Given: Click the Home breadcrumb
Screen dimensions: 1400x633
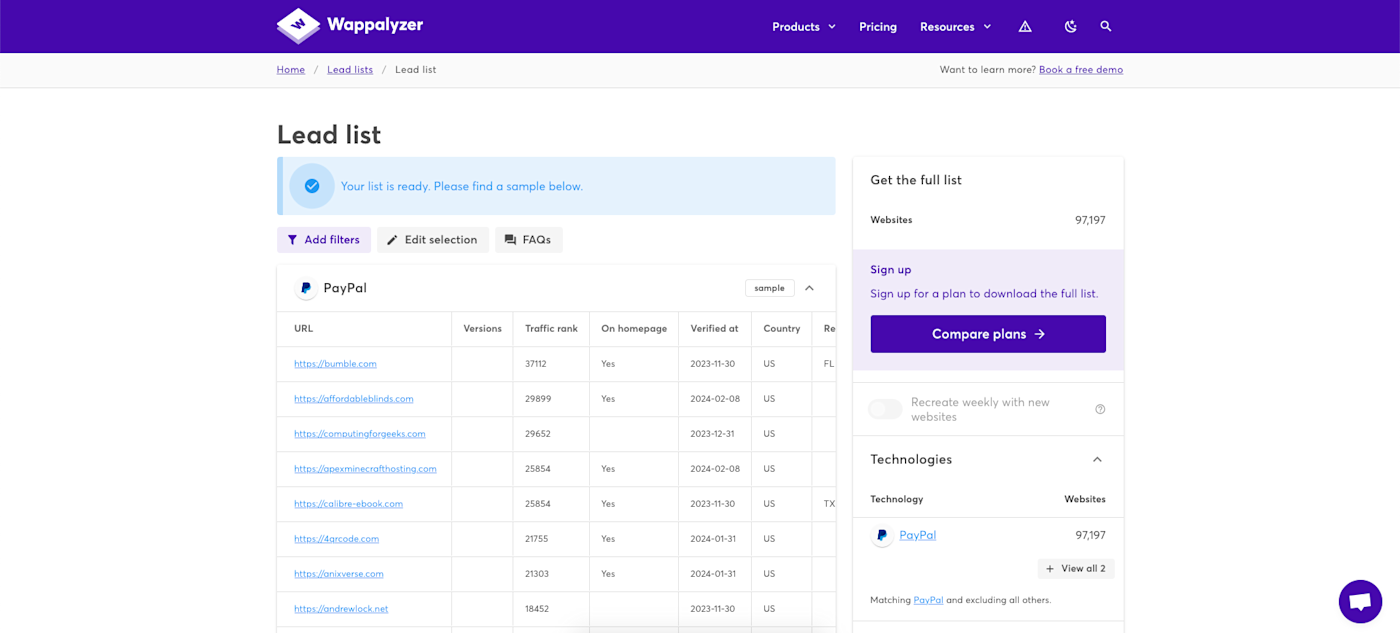Looking at the screenshot, I should coord(291,70).
